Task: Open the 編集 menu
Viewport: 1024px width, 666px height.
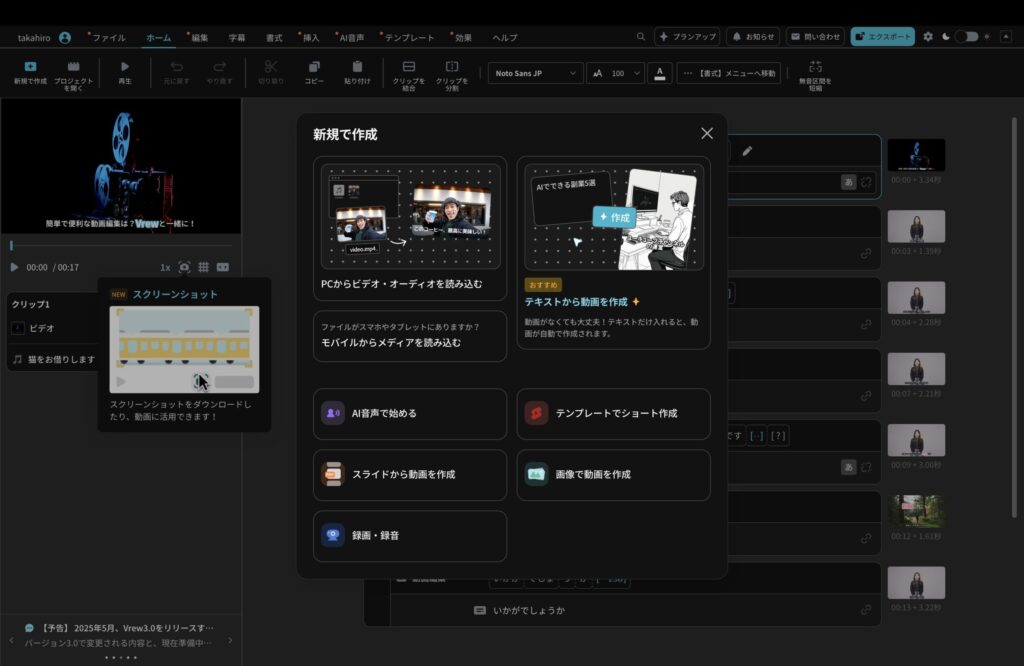Action: coord(199,38)
